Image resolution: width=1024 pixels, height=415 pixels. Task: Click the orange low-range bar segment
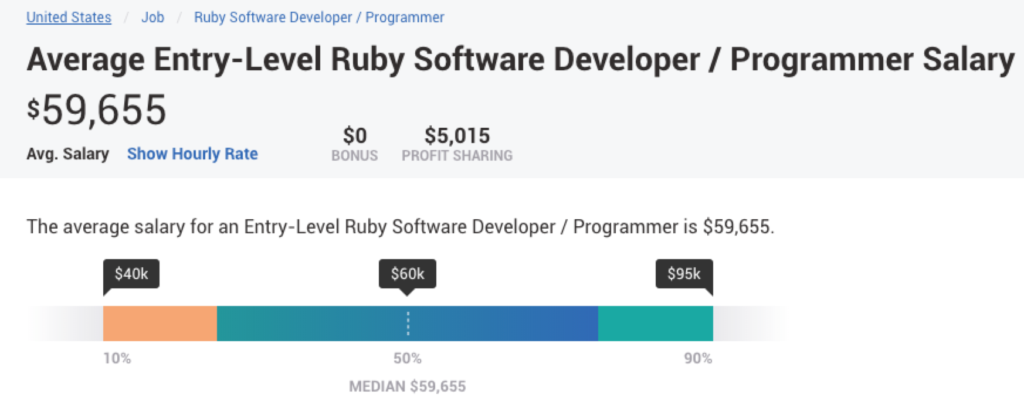tap(160, 324)
